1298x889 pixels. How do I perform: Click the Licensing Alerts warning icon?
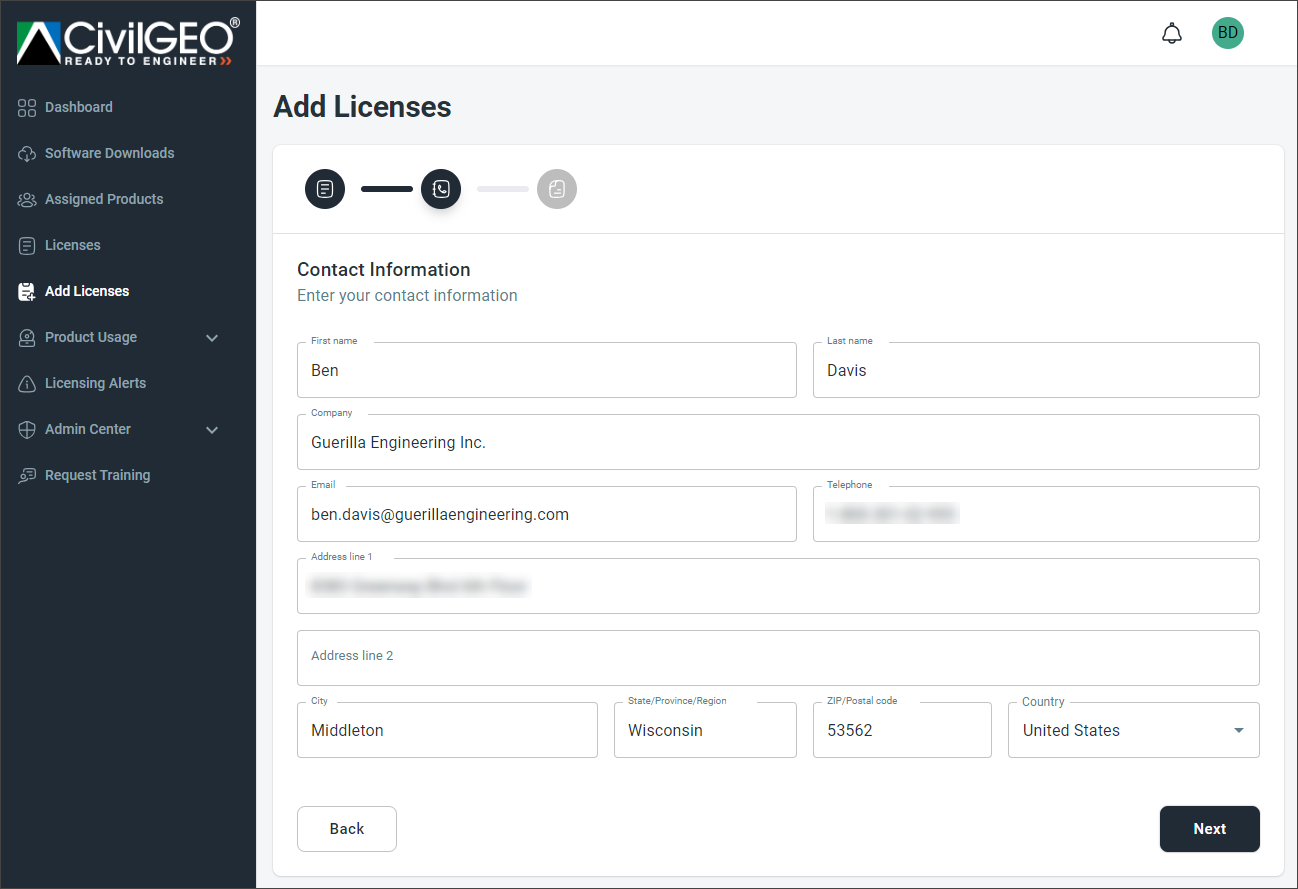coord(27,384)
